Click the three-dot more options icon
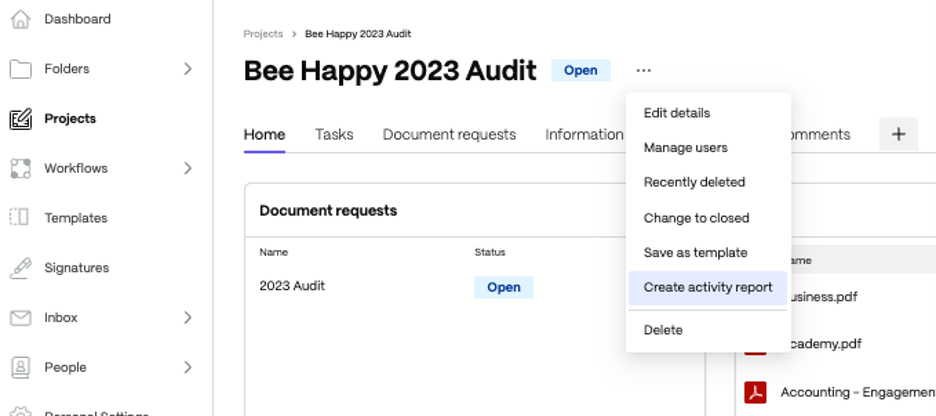 [644, 70]
